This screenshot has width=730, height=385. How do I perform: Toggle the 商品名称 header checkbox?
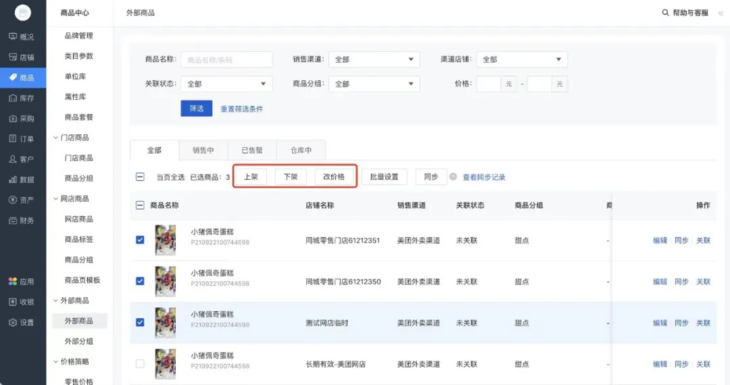[x=140, y=205]
